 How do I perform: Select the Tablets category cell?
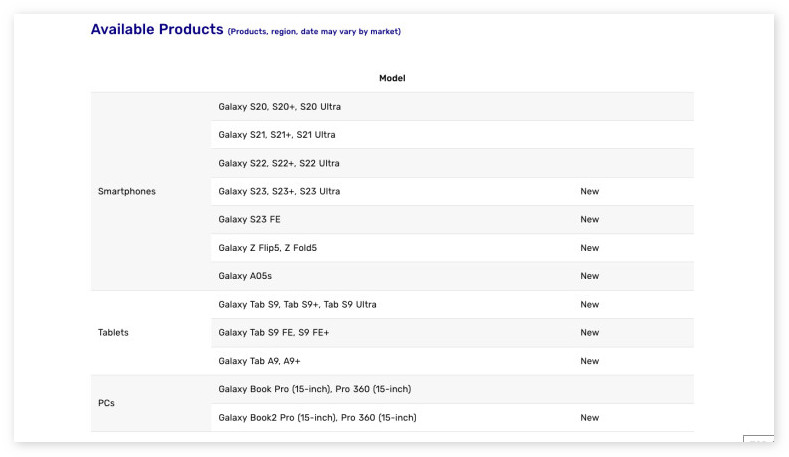[113, 333]
